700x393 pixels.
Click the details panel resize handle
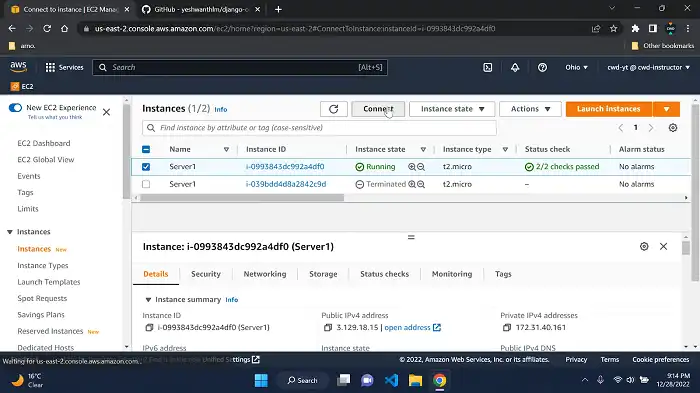pyautogui.click(x=411, y=237)
